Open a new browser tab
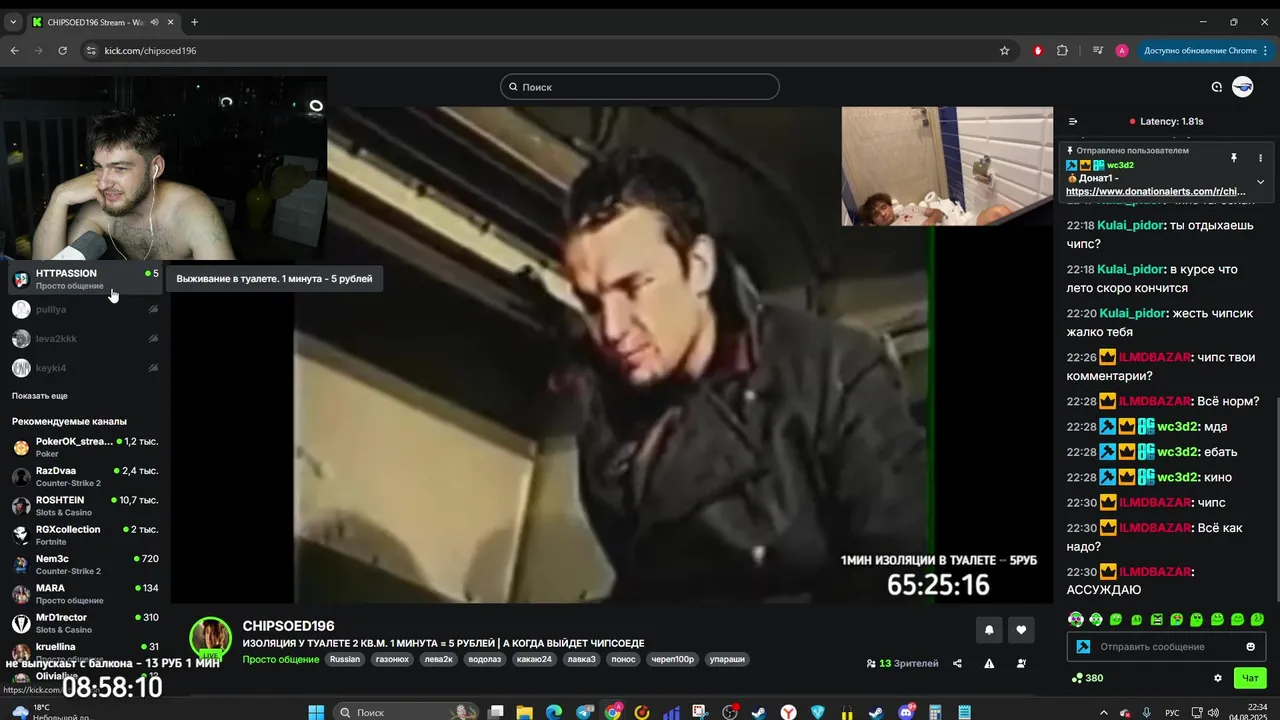Image resolution: width=1280 pixels, height=720 pixels. [x=194, y=22]
